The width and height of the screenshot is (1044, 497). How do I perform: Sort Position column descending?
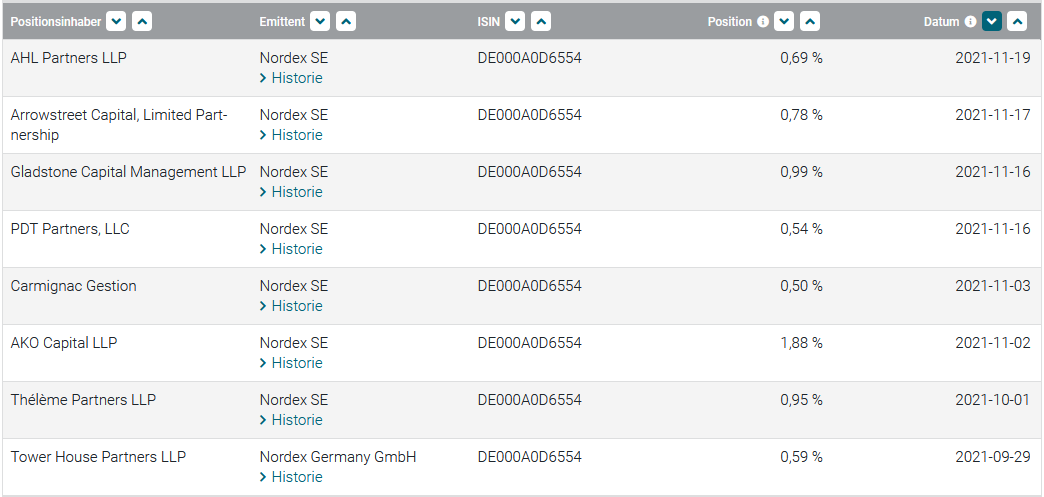pos(784,21)
